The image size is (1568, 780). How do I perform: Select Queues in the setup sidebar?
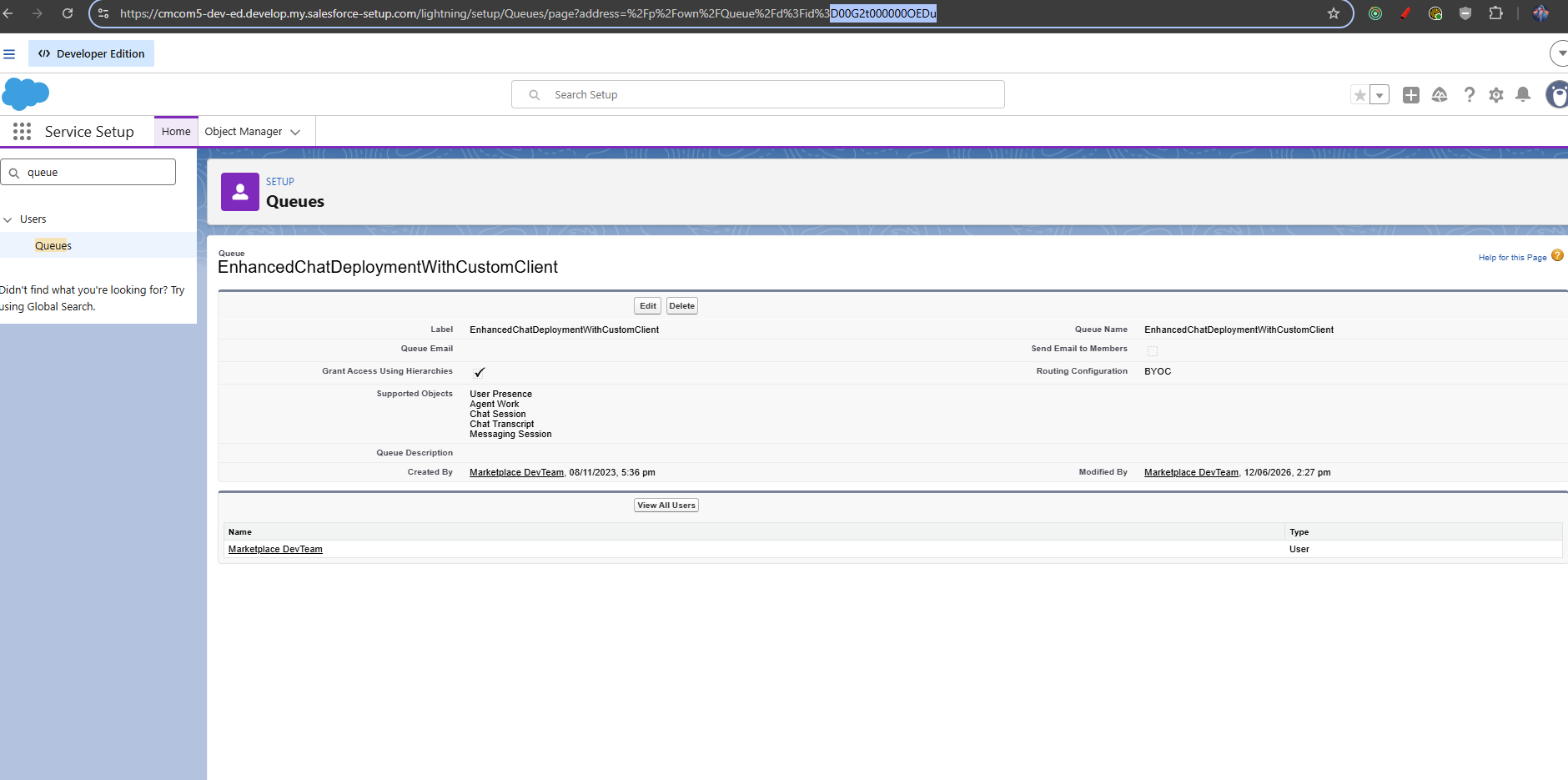point(53,245)
